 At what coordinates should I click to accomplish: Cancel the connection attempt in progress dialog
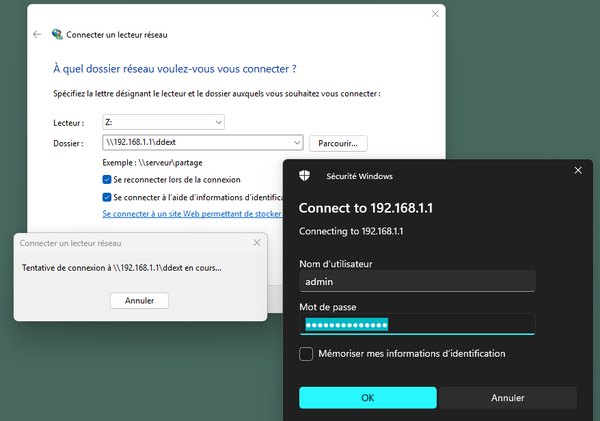click(x=139, y=300)
